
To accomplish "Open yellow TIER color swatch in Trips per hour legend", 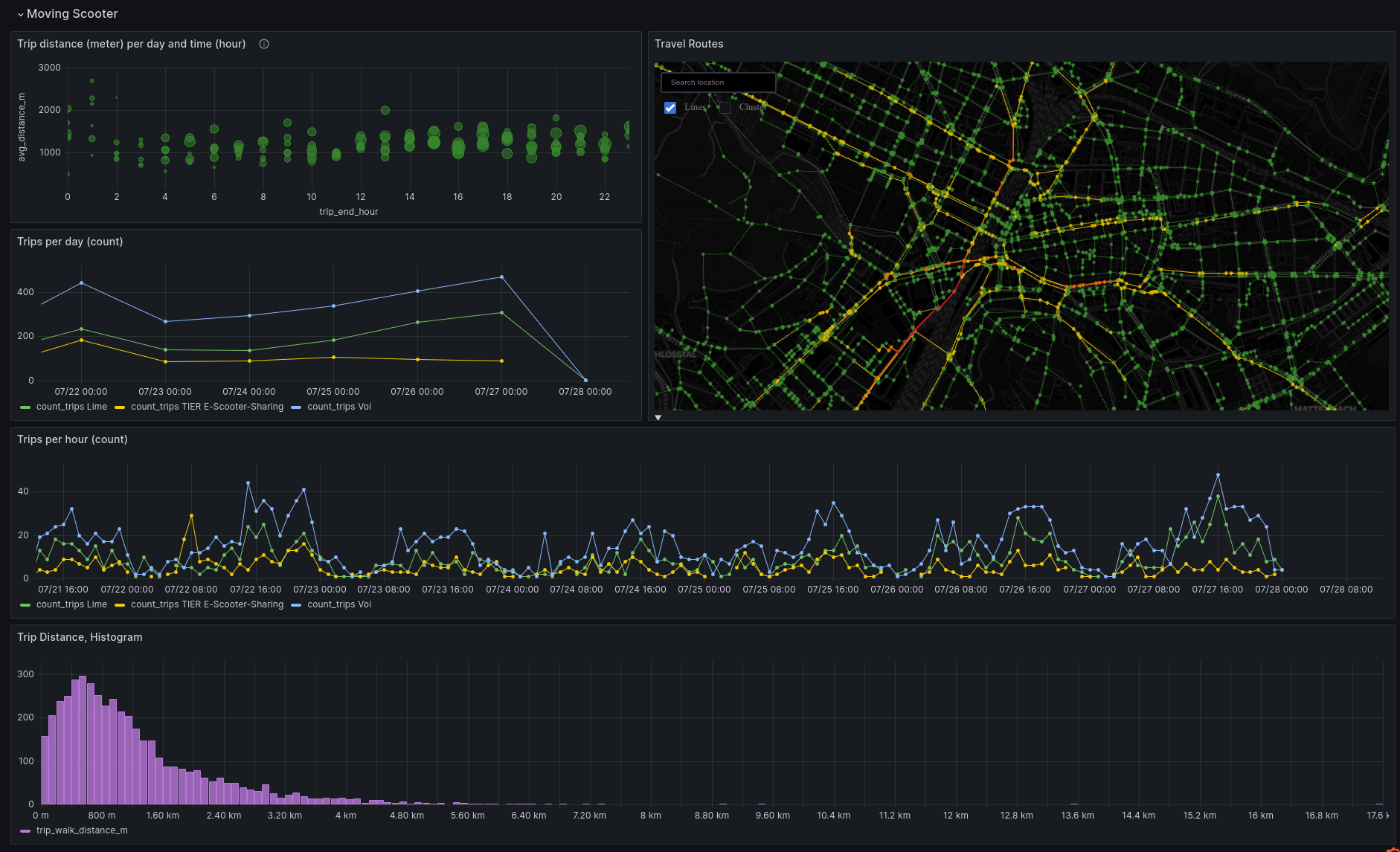I will [120, 605].
